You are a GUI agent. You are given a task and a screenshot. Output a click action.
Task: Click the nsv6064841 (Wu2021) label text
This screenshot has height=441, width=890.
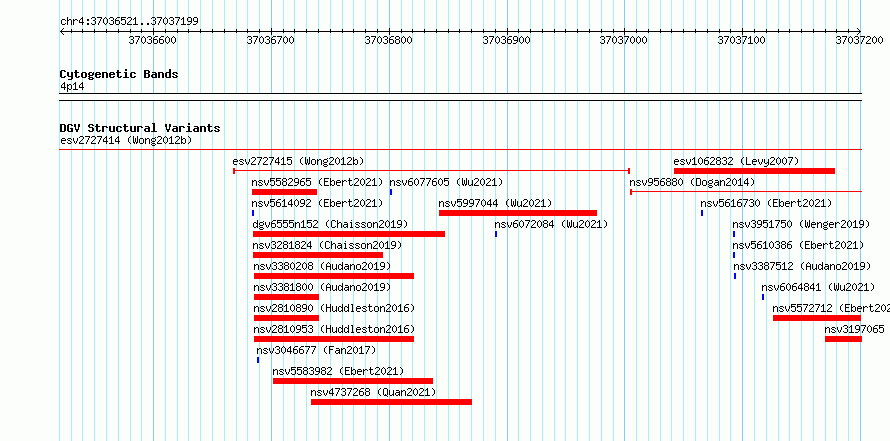point(818,287)
